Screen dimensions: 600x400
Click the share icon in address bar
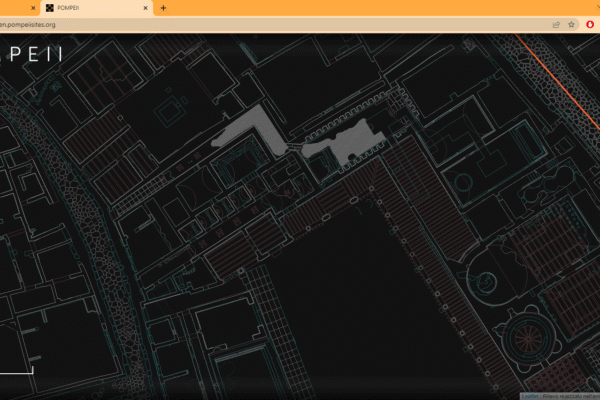556,24
